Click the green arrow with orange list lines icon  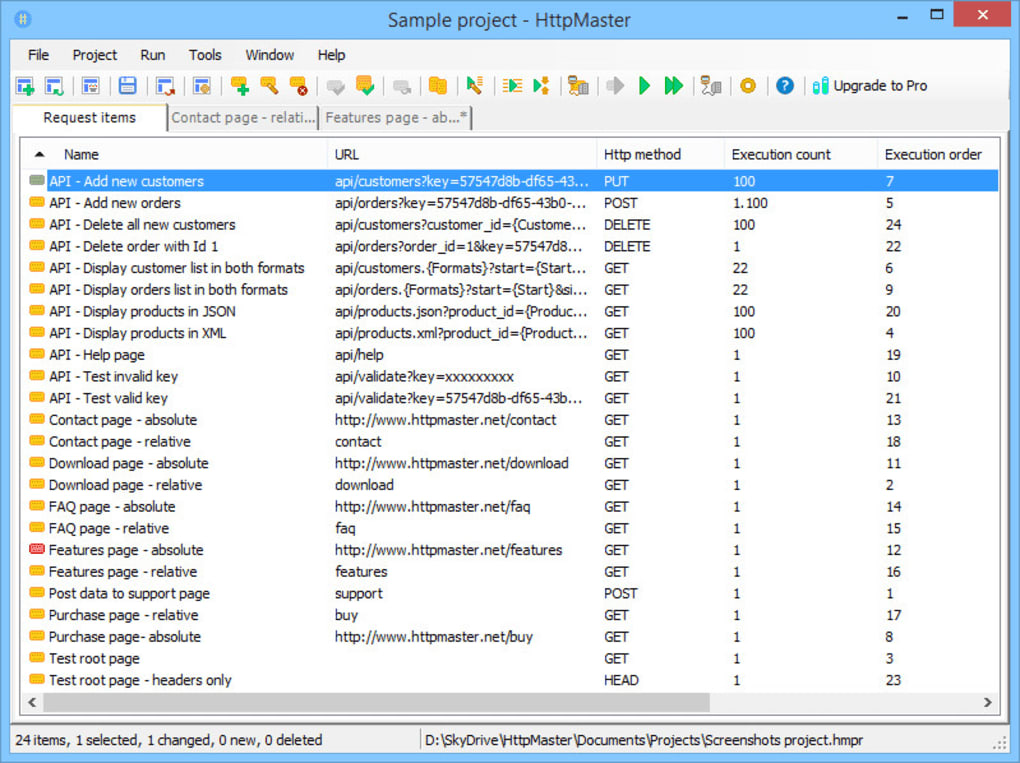coord(512,86)
